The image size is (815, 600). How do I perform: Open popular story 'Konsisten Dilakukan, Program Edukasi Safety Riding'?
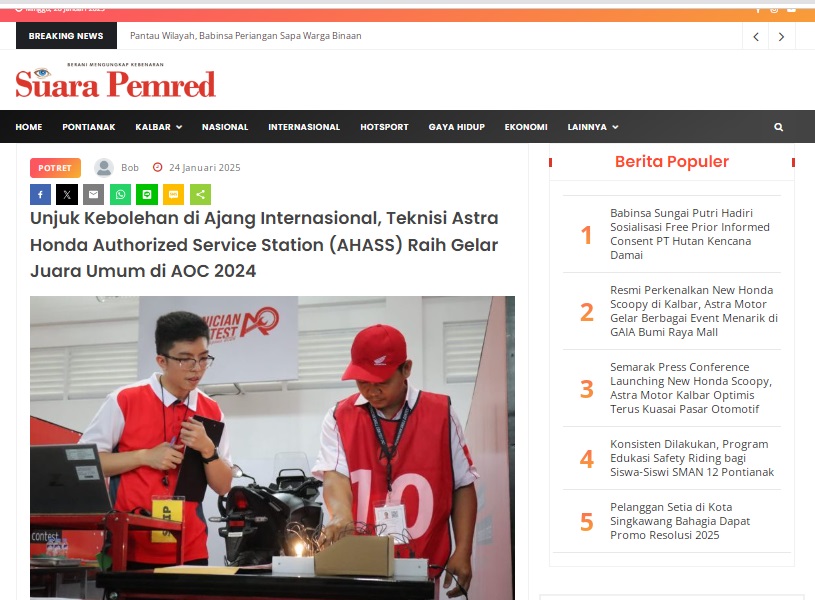(692, 458)
